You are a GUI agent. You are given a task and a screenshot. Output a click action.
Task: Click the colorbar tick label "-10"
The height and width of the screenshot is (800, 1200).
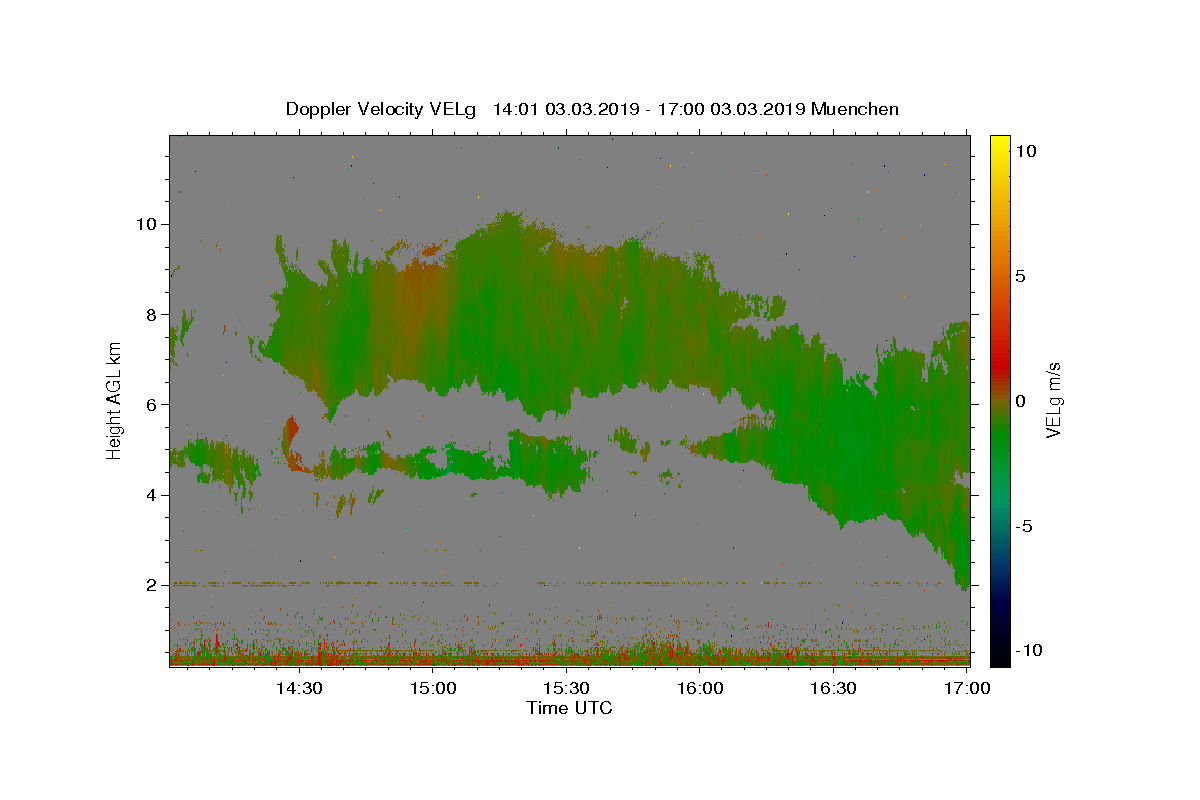point(1028,651)
